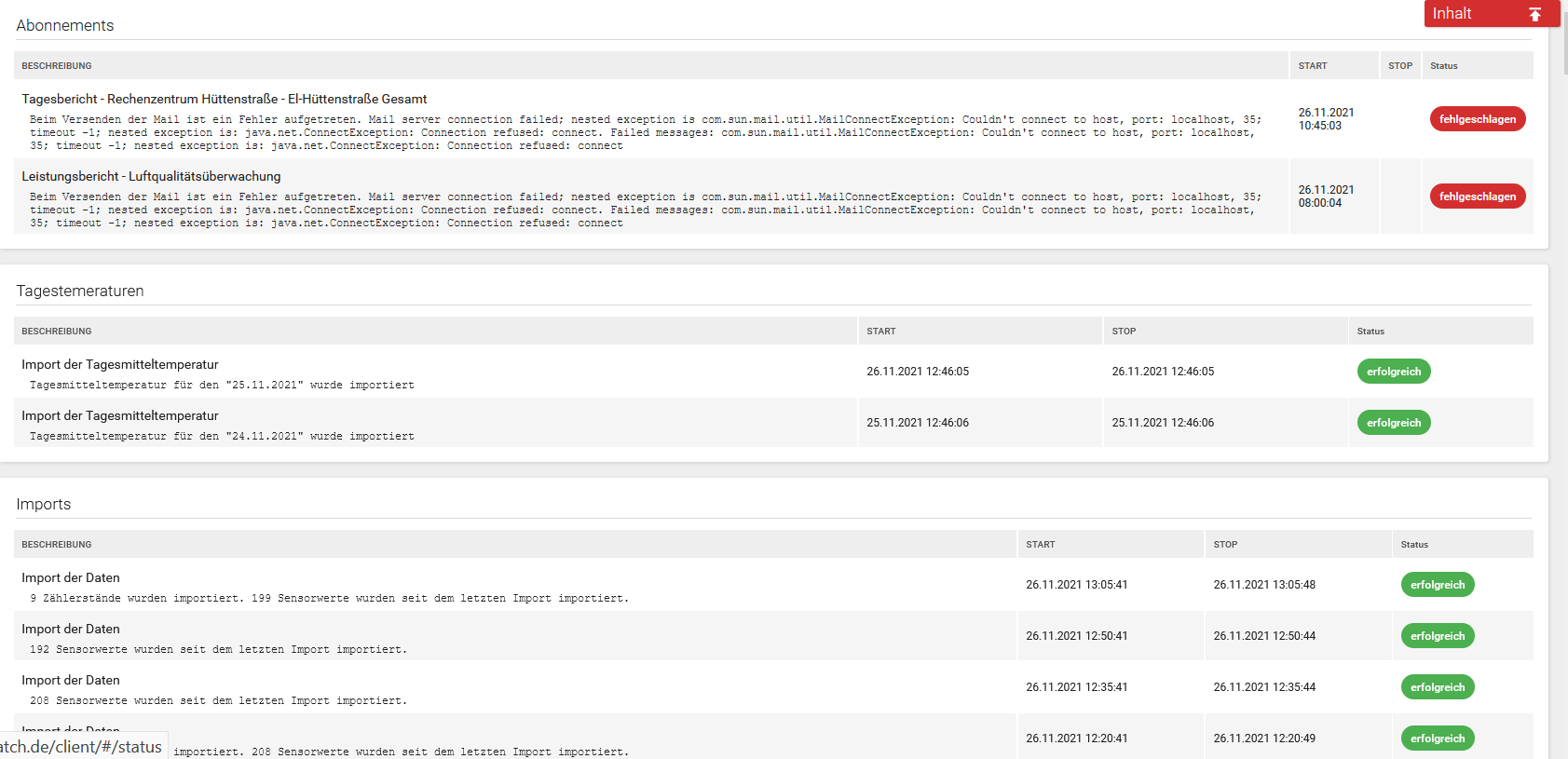
Task: Click STOP column header in Tagestemeraturen table
Action: coord(1124,332)
